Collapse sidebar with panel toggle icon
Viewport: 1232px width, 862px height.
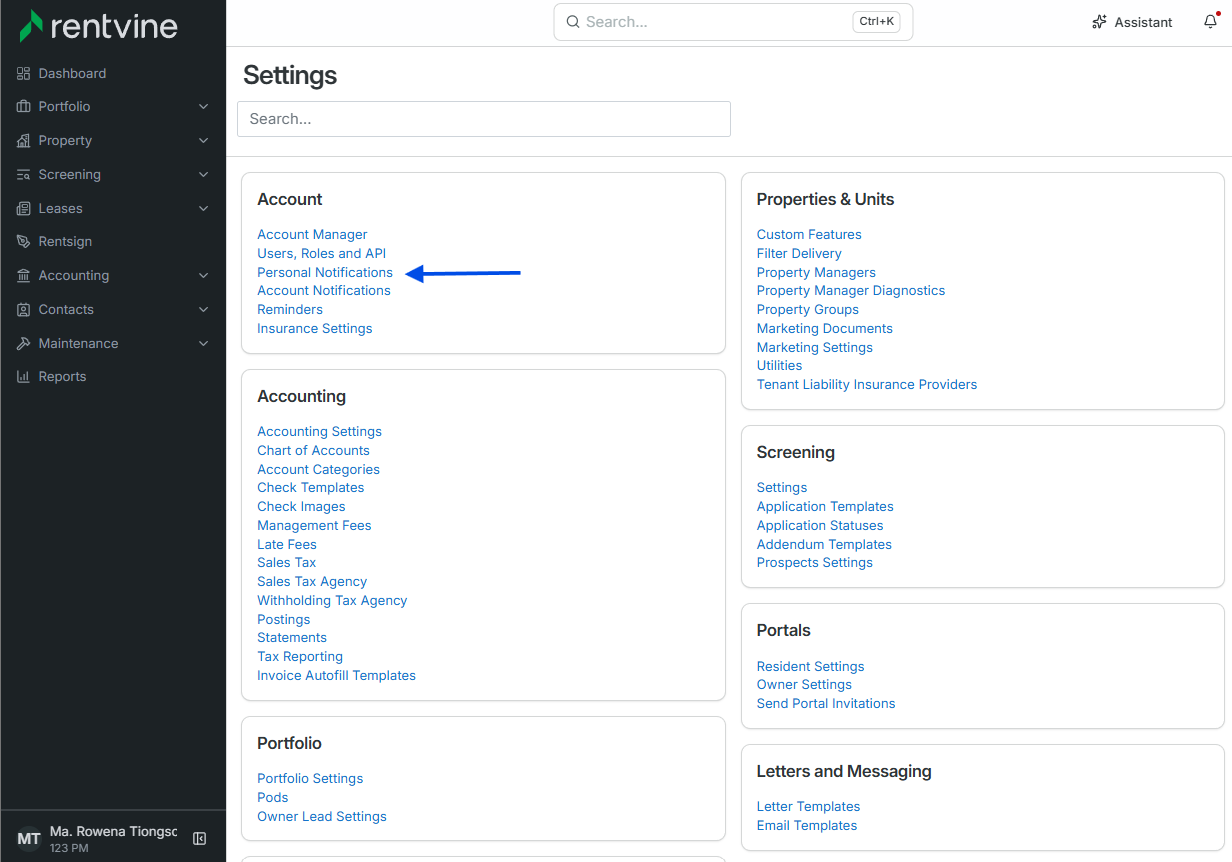pos(199,839)
